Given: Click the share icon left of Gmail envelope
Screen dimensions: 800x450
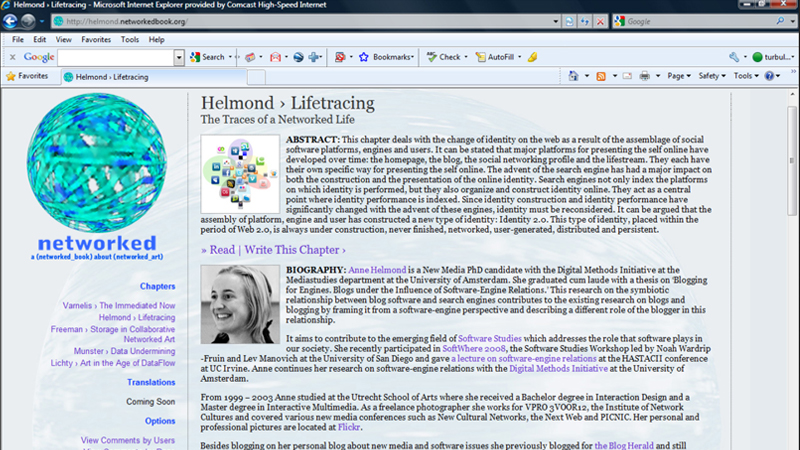Looking at the screenshot, I should (x=250, y=57).
